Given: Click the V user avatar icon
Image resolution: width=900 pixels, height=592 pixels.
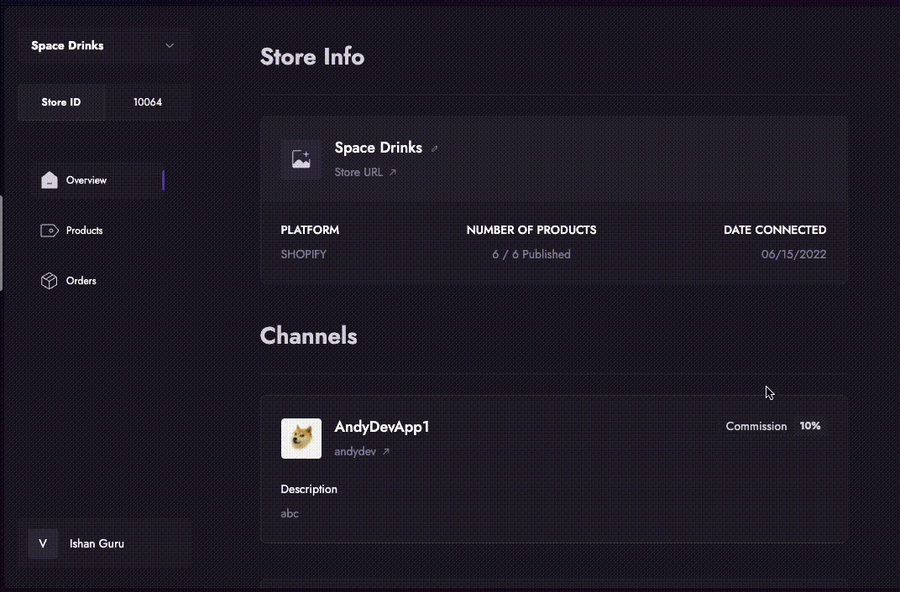Looking at the screenshot, I should [42, 544].
